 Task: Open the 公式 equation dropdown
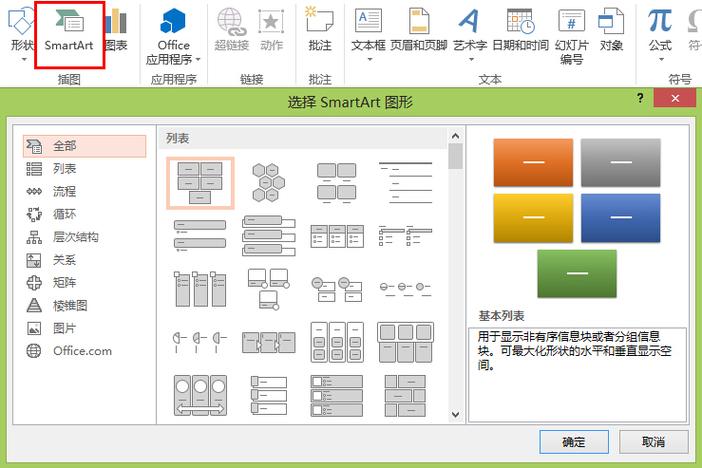(660, 34)
